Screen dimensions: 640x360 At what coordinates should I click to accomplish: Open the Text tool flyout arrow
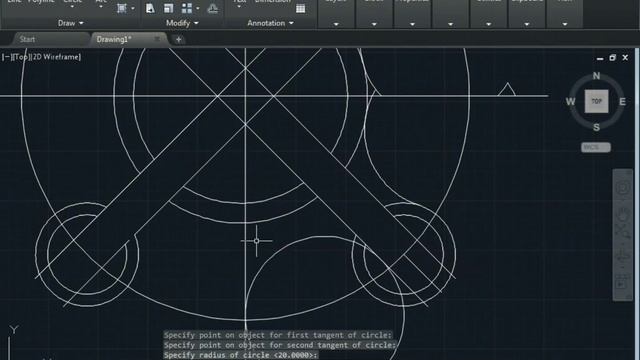click(x=239, y=7)
